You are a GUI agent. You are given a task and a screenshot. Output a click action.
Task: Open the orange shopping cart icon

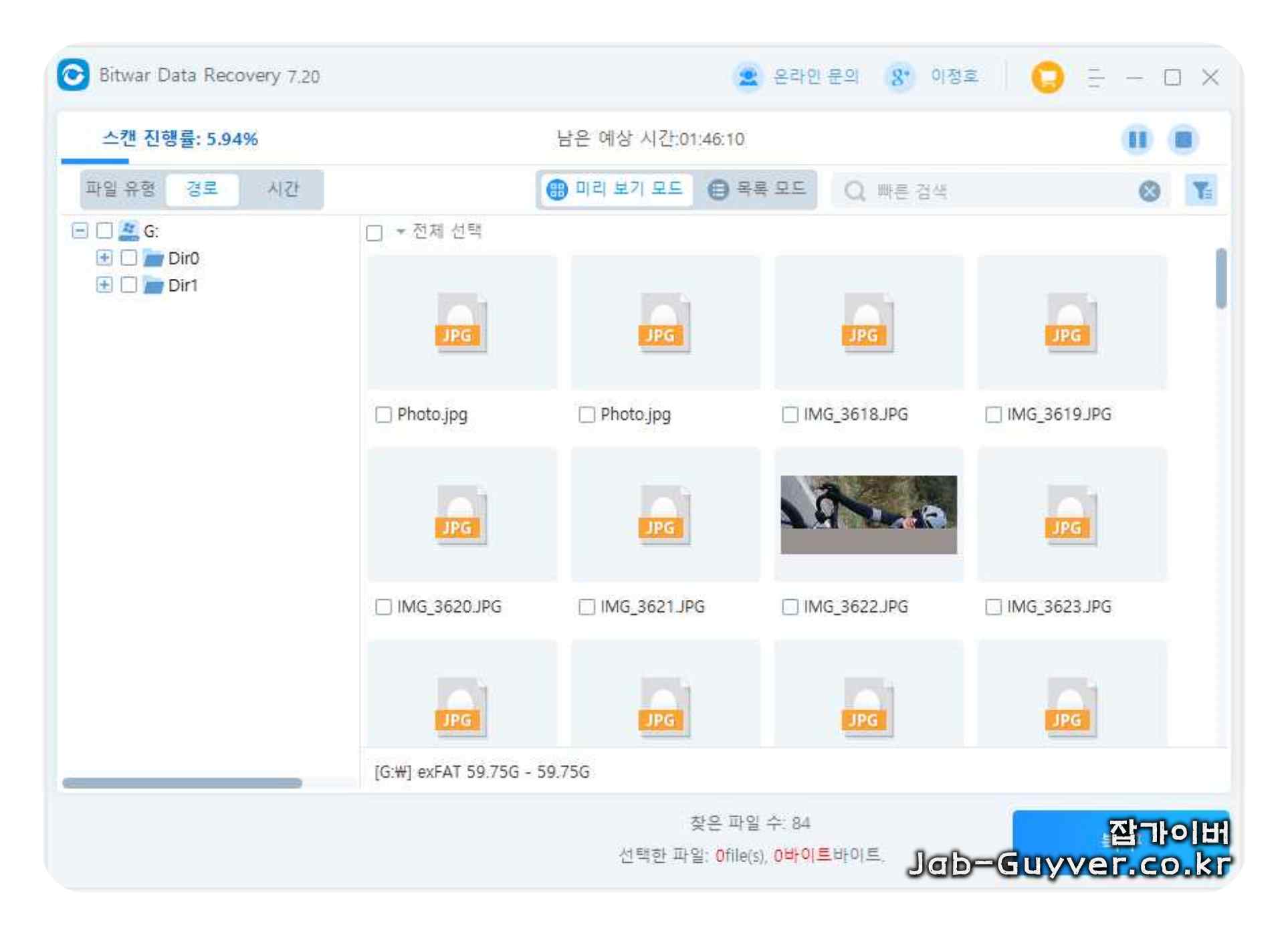pyautogui.click(x=1047, y=77)
